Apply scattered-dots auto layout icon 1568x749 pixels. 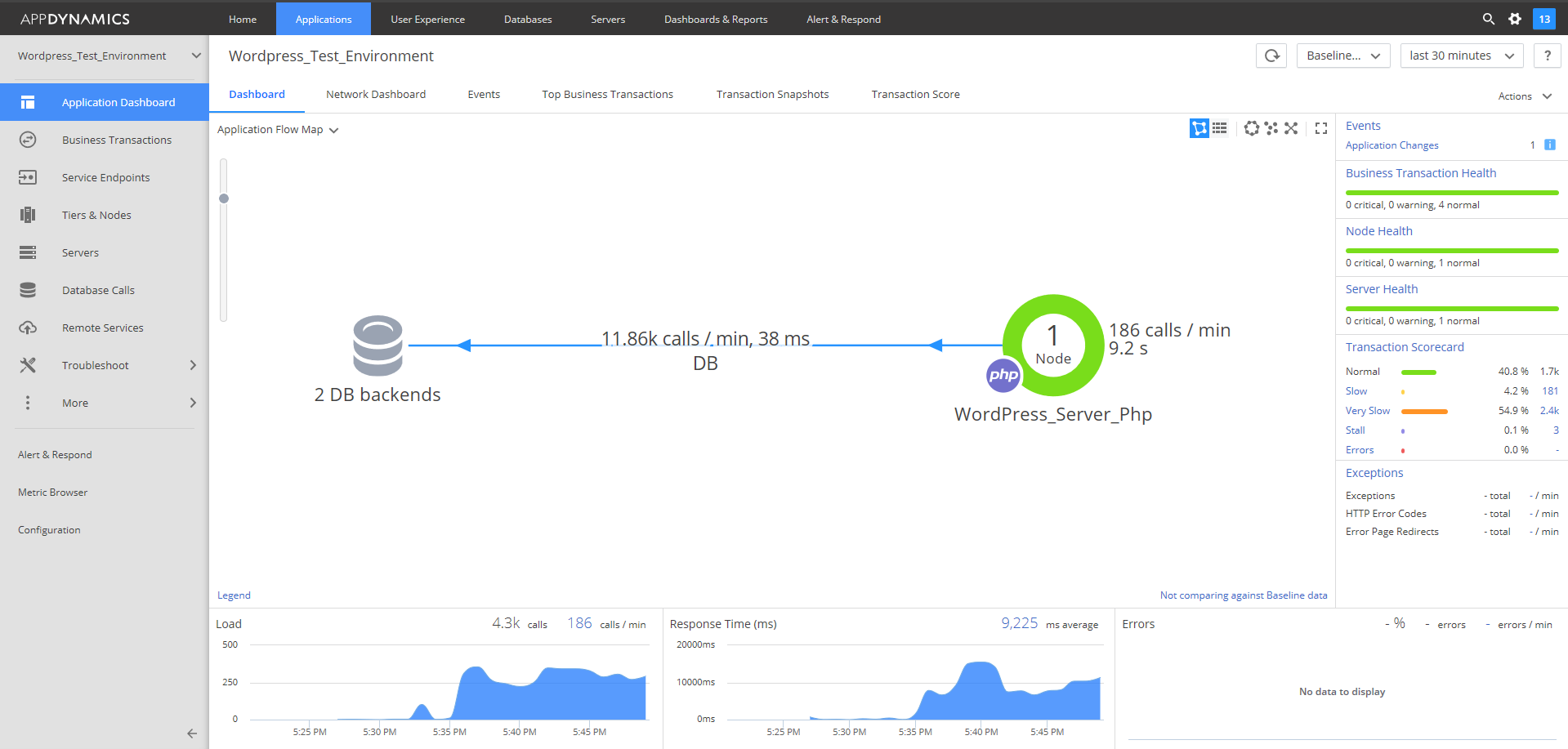1271,128
